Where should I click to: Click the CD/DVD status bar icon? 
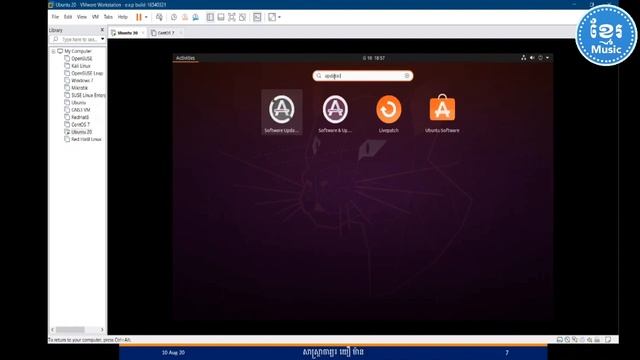point(567,340)
